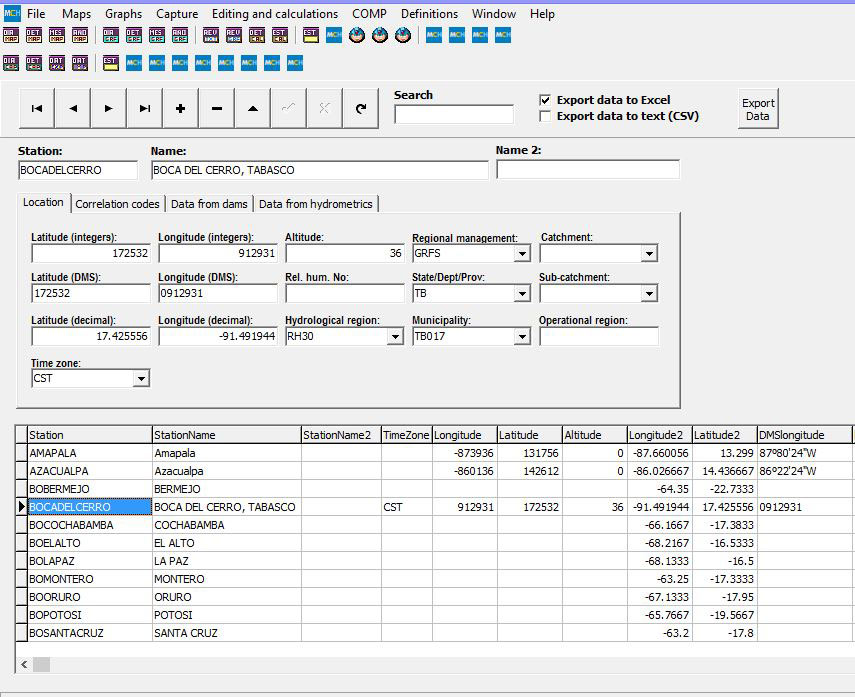Click the first Mega Man face icon
The width and height of the screenshot is (855, 697).
point(356,36)
